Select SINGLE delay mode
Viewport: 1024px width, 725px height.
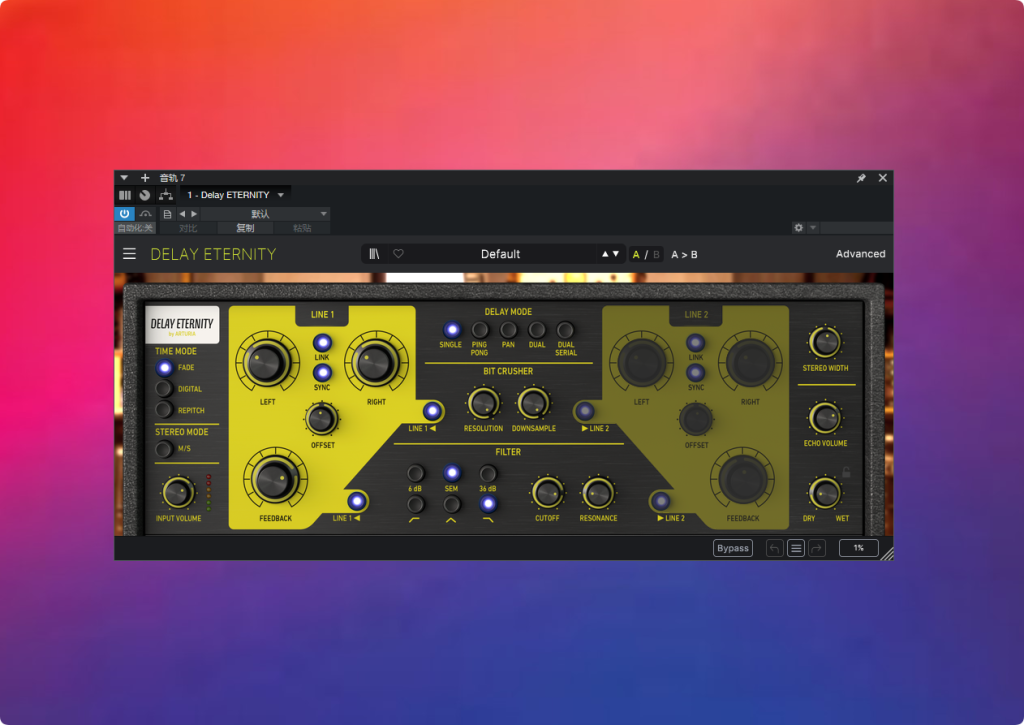[x=451, y=330]
